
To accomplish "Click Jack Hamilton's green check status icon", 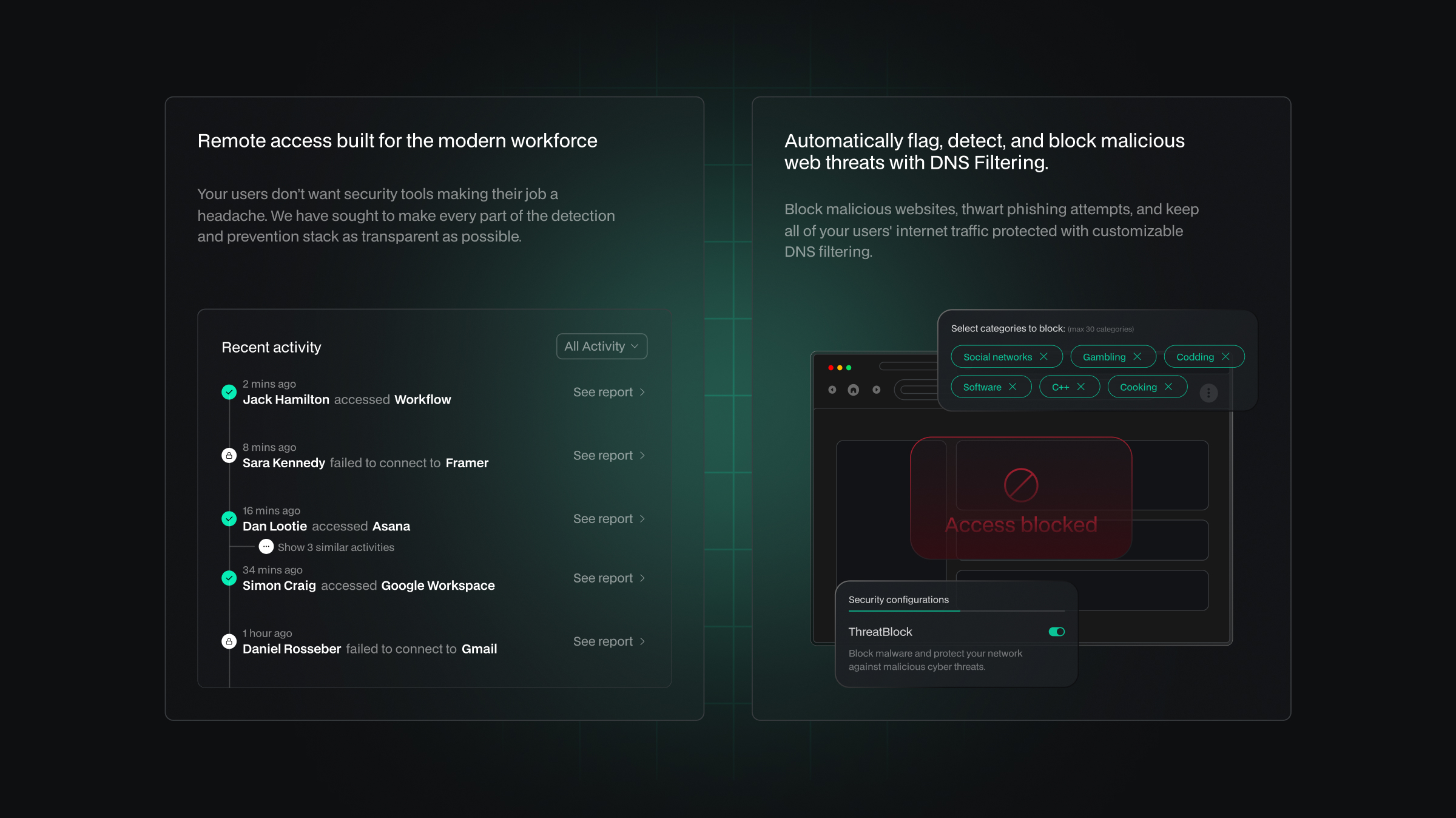I will point(229,392).
